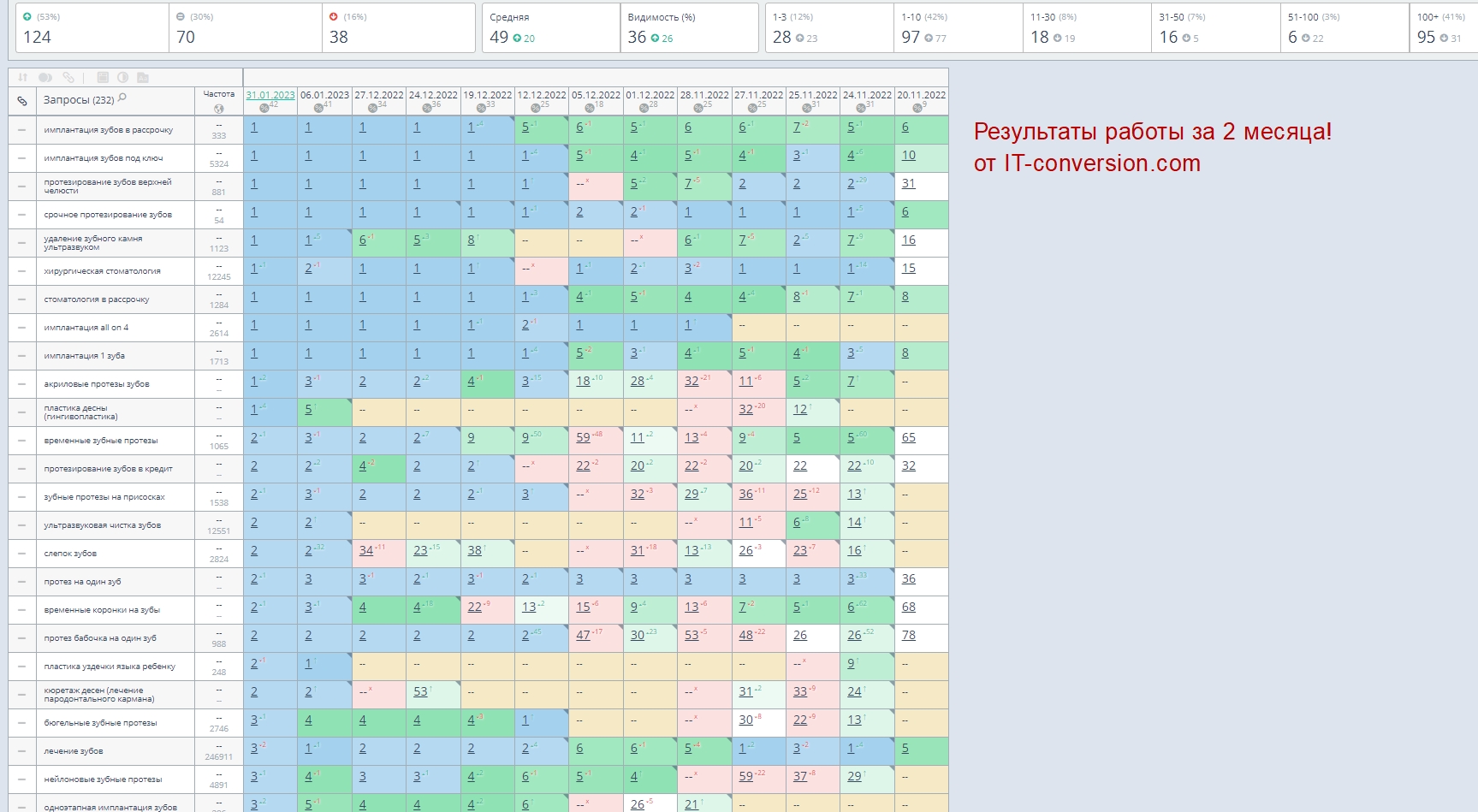Image resolution: width=1478 pixels, height=812 pixels.
Task: Collapse row 'имплантация зубов в рассрочку' minus
Action: tap(22, 130)
